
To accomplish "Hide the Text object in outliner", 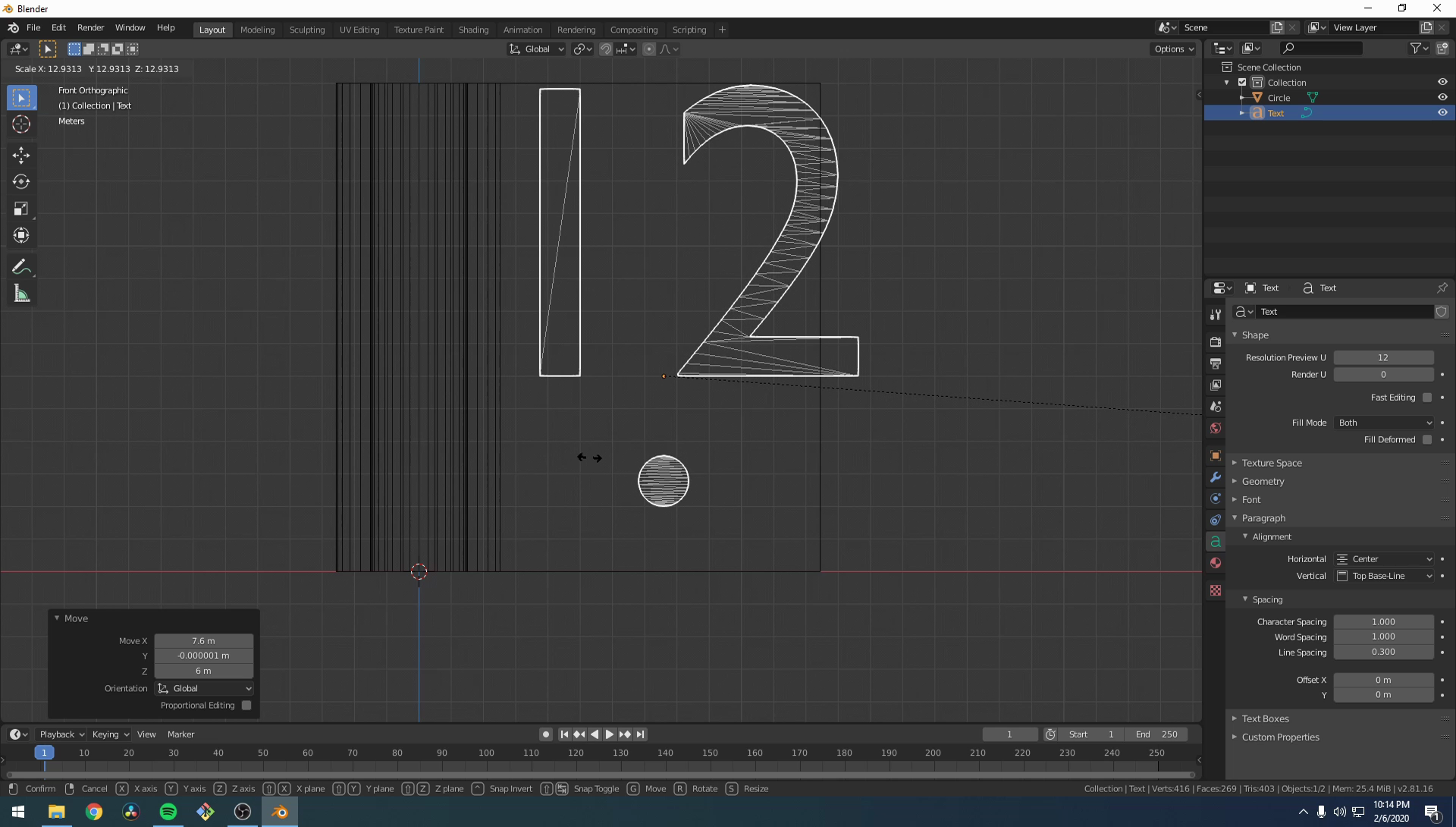I will click(x=1442, y=112).
